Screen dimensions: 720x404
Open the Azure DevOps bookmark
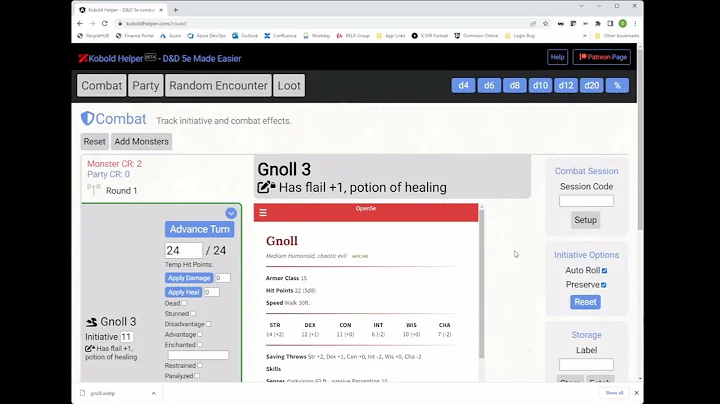(x=207, y=36)
